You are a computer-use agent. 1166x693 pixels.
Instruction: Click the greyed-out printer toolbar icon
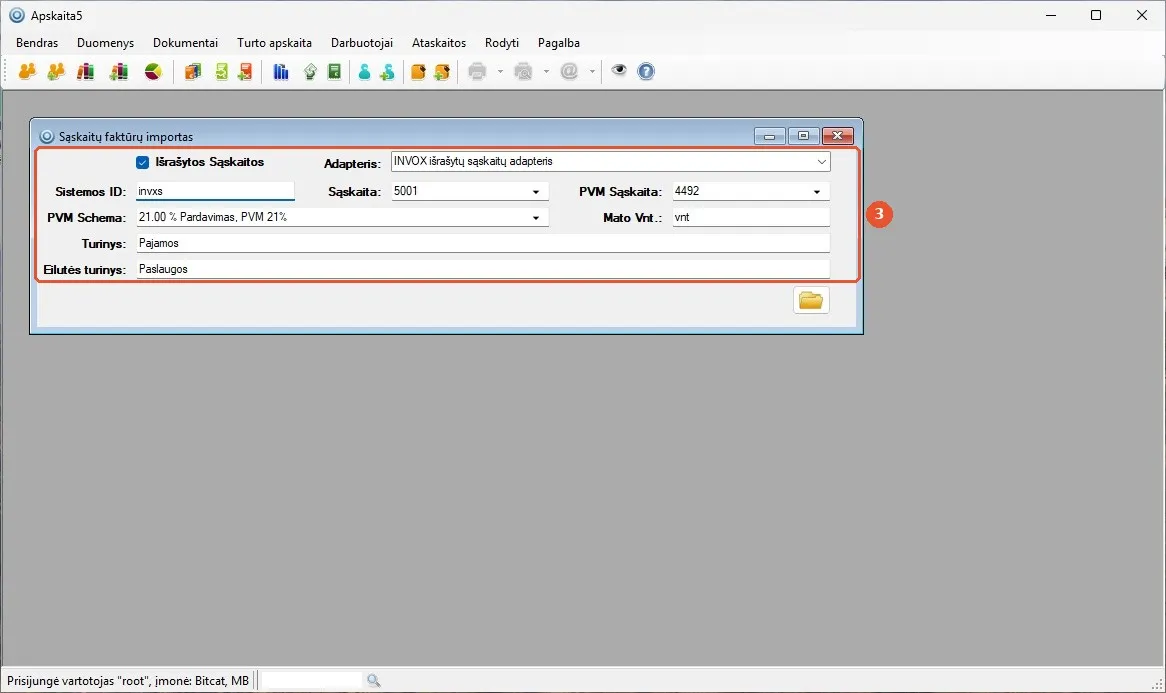point(477,71)
